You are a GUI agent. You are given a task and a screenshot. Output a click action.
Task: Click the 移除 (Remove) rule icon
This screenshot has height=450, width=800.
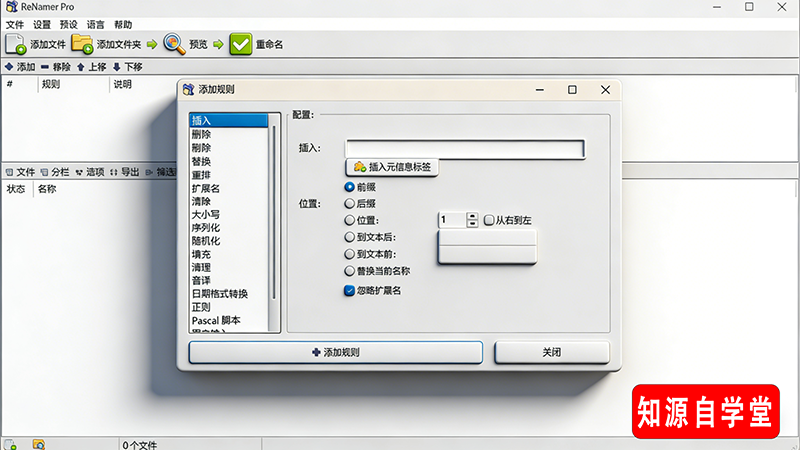(45, 67)
